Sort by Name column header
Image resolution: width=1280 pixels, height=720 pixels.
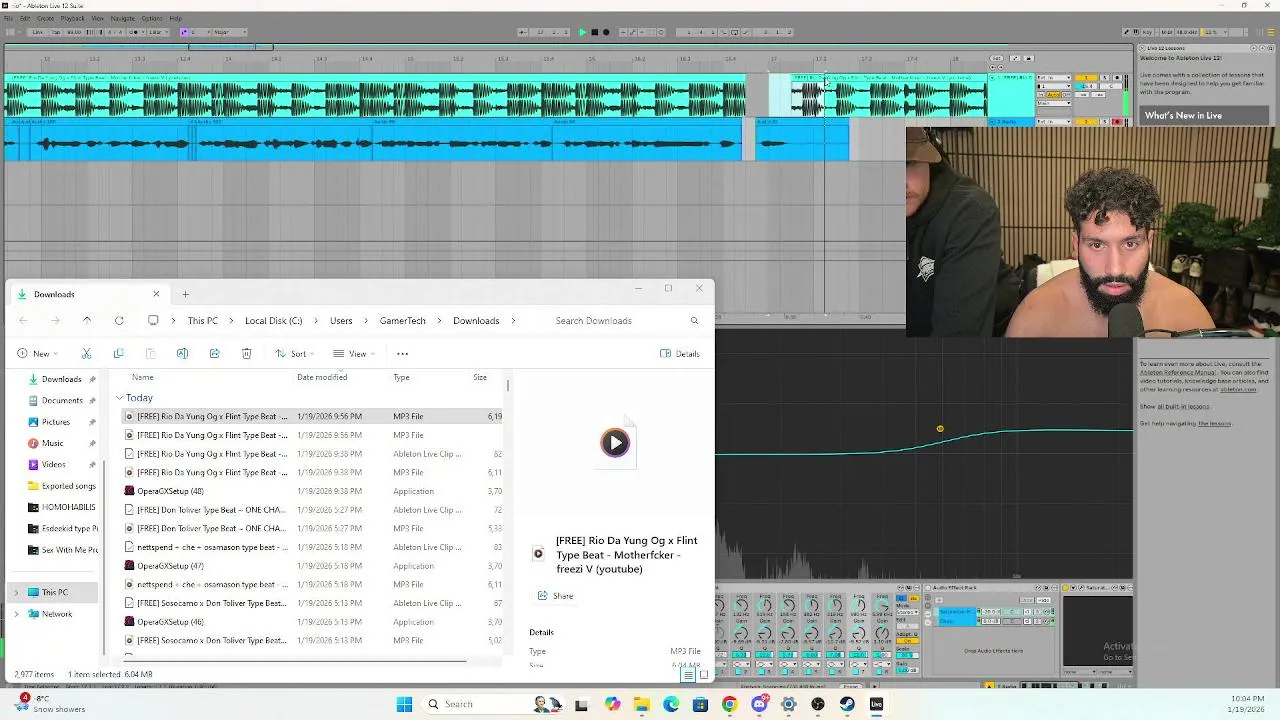(x=143, y=377)
